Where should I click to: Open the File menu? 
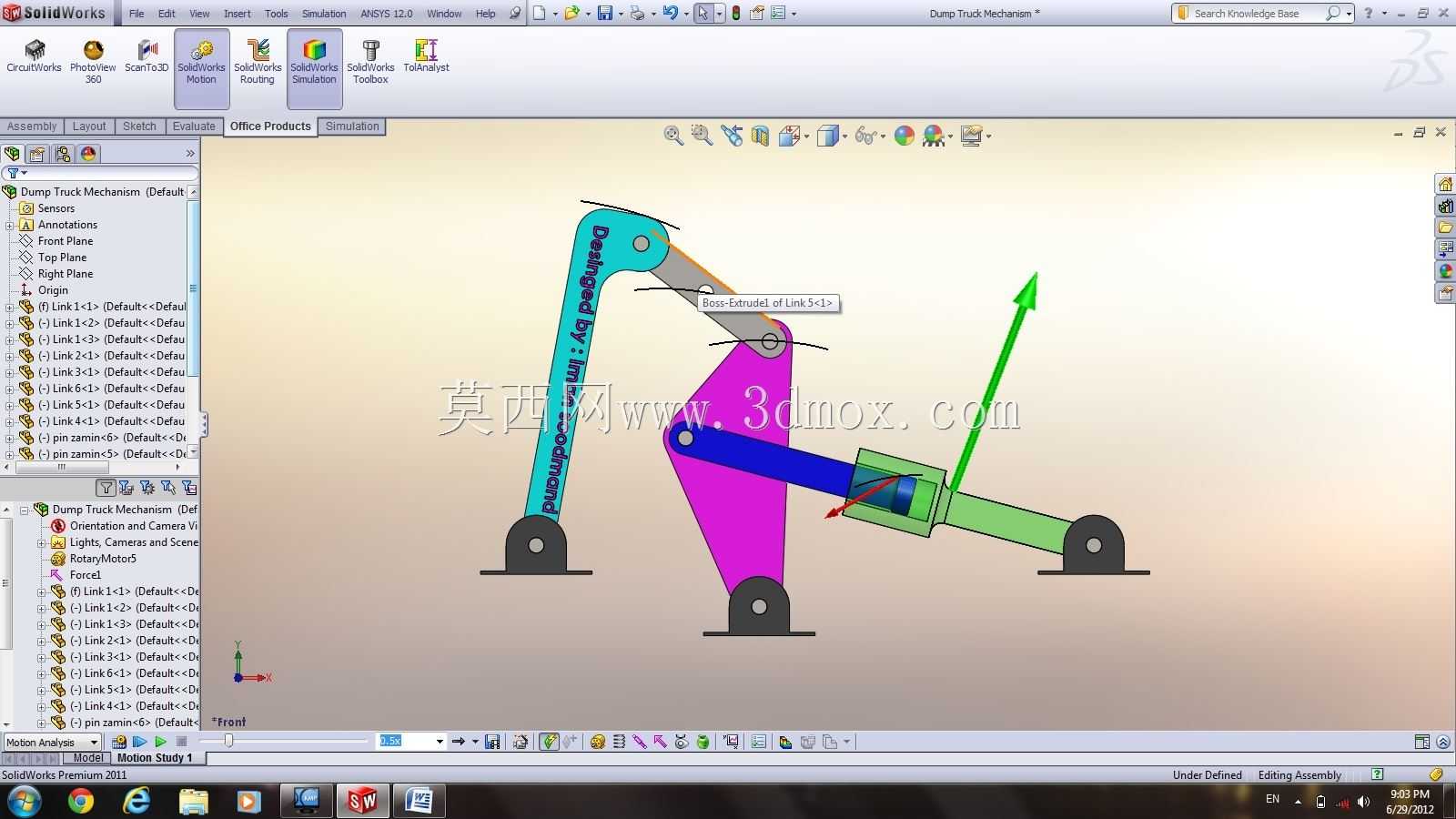pos(136,14)
